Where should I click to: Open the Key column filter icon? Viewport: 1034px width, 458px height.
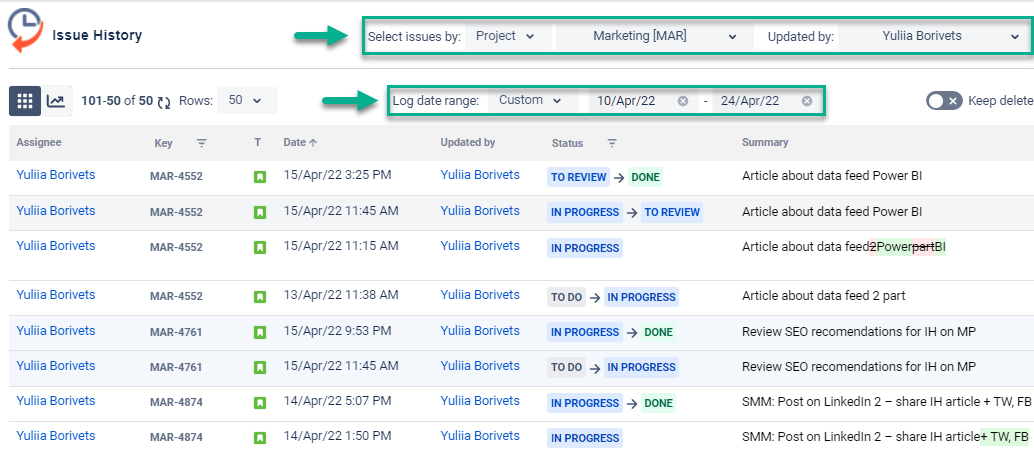pos(202,142)
